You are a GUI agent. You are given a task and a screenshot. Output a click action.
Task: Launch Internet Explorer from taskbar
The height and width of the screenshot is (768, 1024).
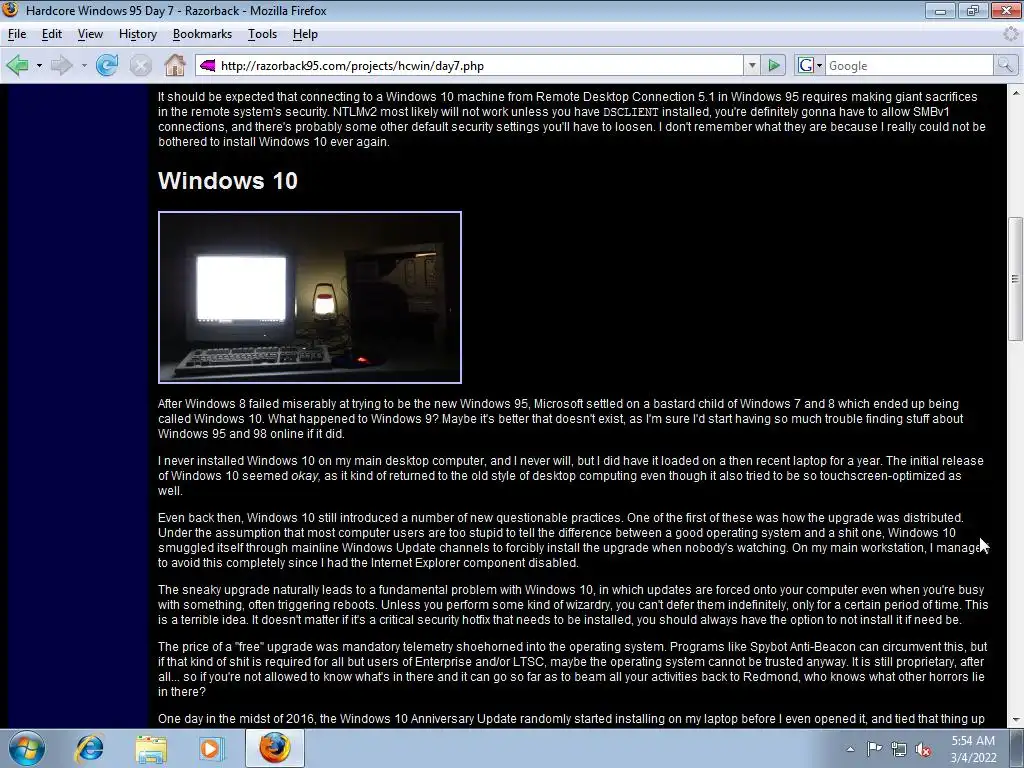pyautogui.click(x=89, y=748)
